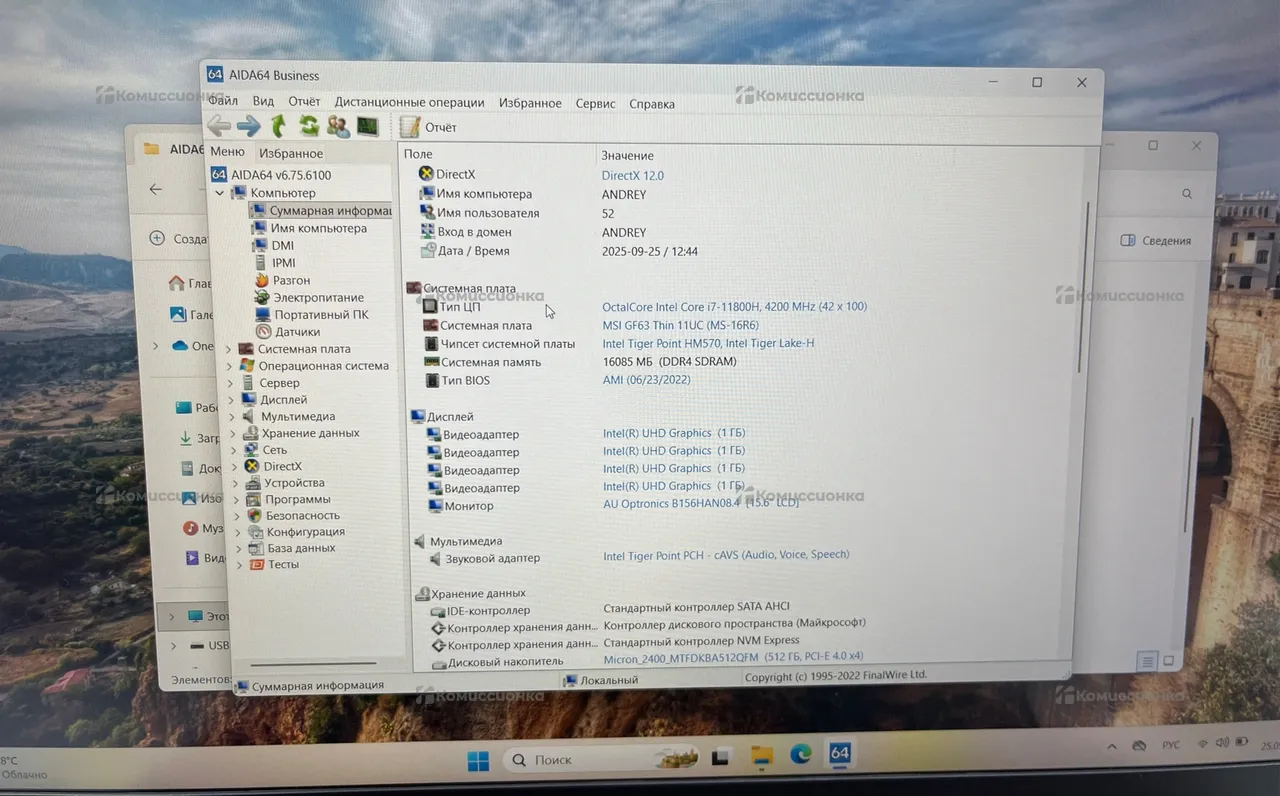Select the Датчики tree item
Image resolution: width=1280 pixels, height=796 pixels.
click(x=298, y=331)
